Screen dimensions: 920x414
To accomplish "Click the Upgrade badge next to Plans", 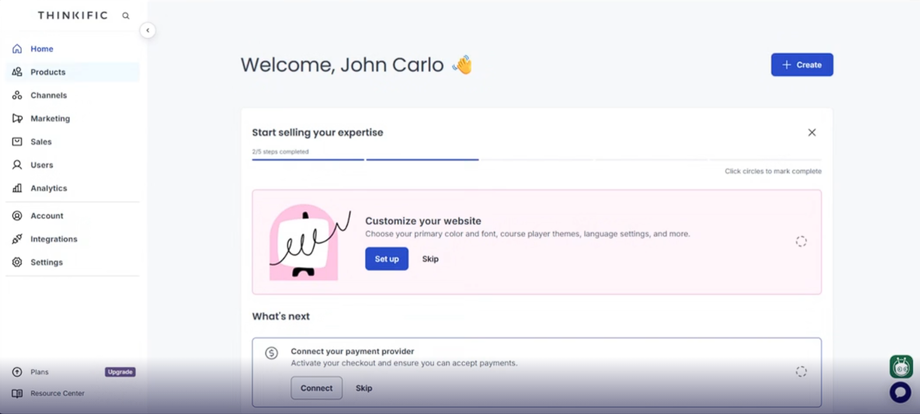I will [x=120, y=372].
